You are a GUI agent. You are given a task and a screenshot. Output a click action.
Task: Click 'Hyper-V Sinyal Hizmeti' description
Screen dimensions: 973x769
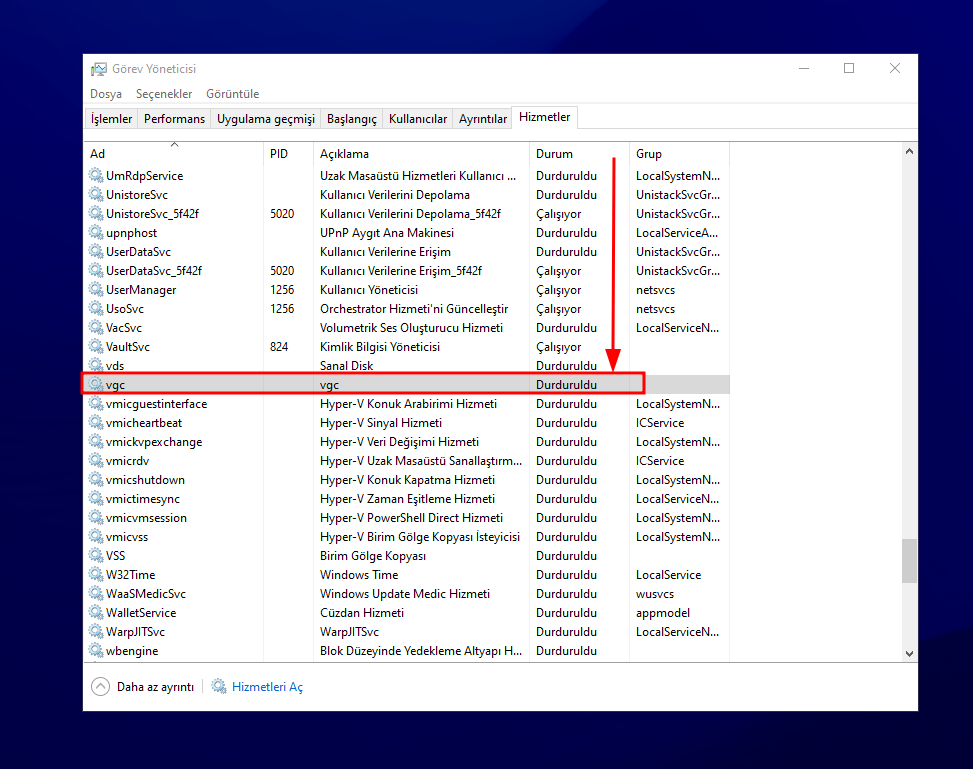click(x=381, y=423)
